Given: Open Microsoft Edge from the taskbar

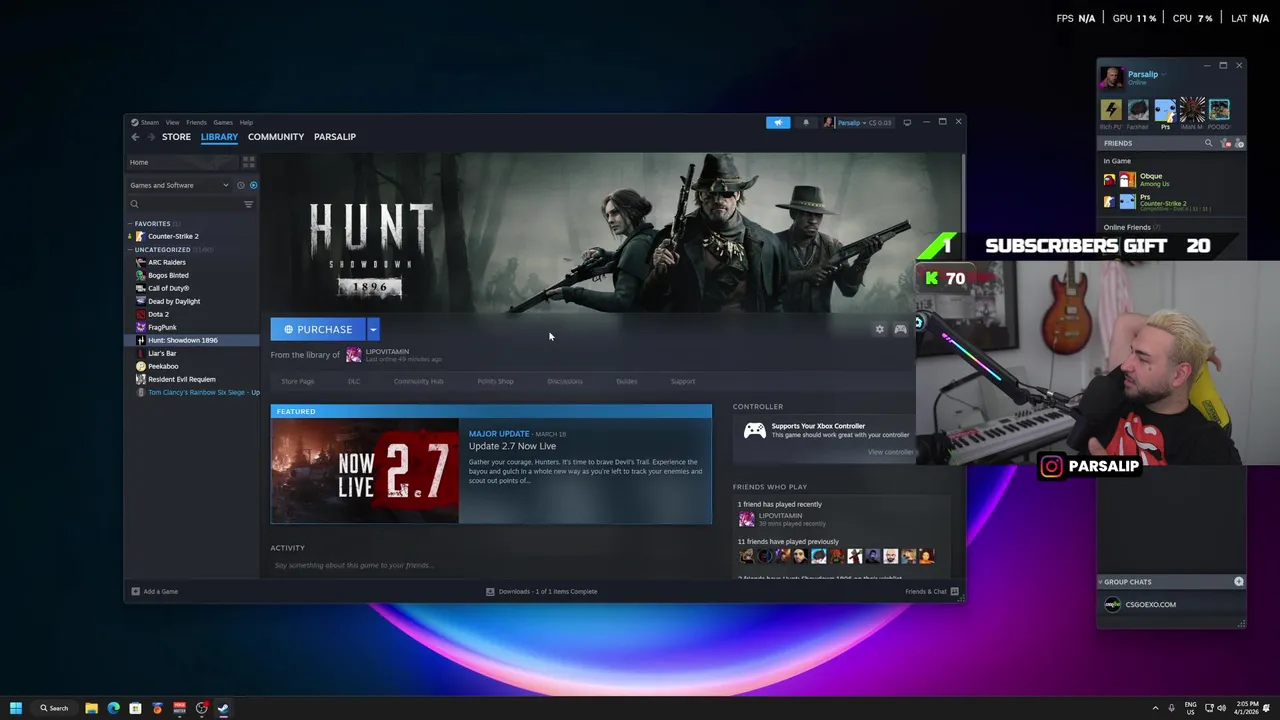Looking at the screenshot, I should tap(113, 708).
